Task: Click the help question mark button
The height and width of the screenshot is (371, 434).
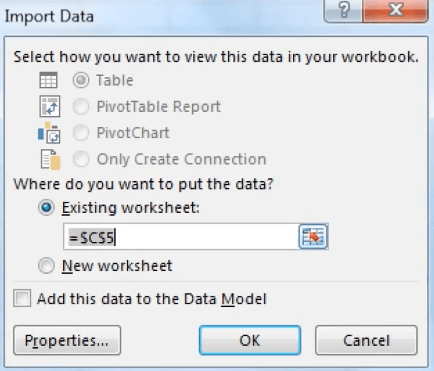Action: tap(344, 10)
